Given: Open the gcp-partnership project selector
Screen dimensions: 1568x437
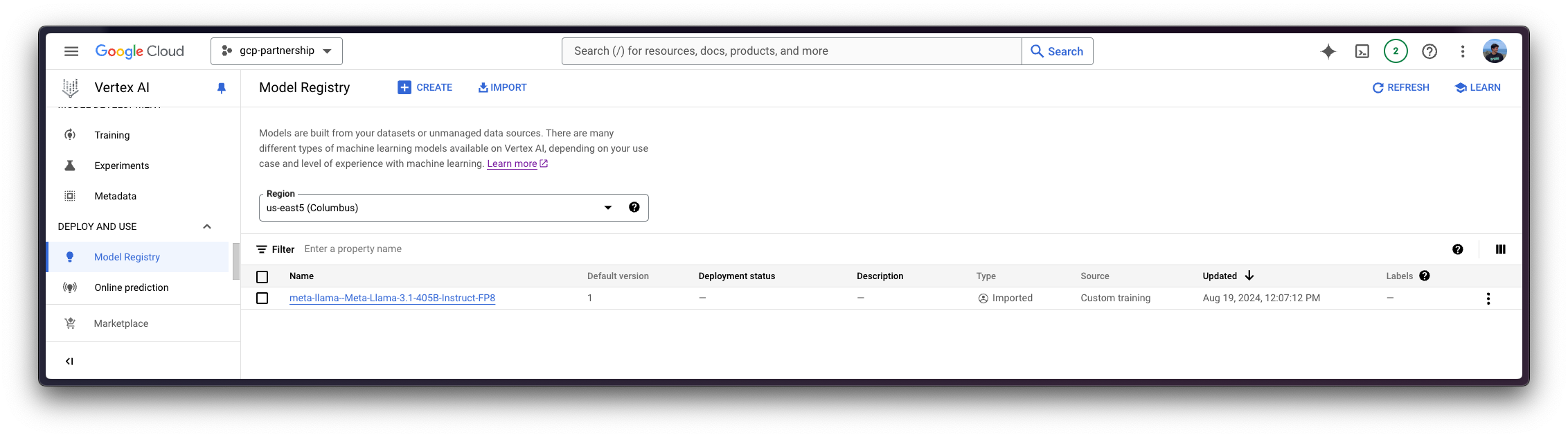Looking at the screenshot, I should (x=276, y=51).
